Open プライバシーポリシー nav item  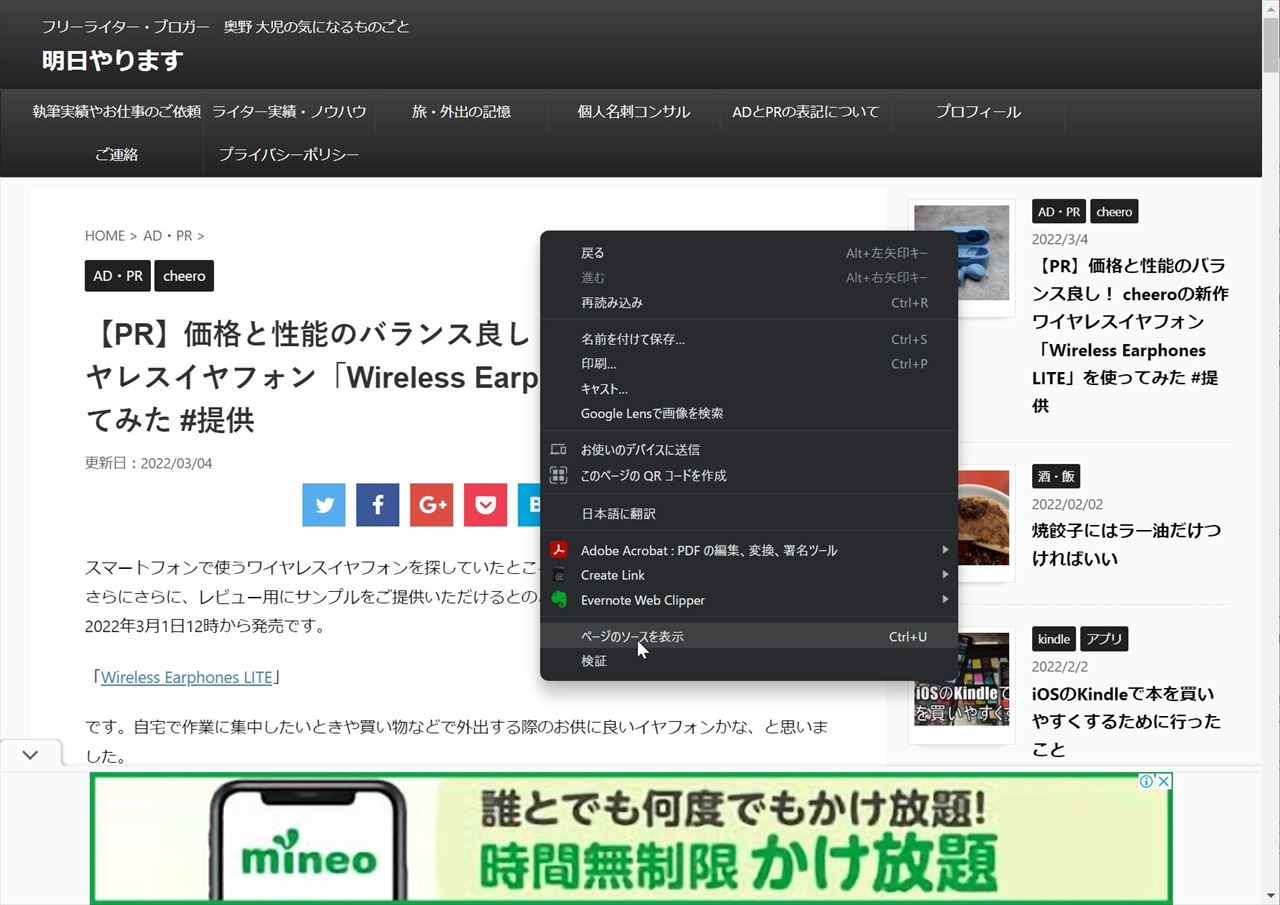pyautogui.click(x=289, y=154)
